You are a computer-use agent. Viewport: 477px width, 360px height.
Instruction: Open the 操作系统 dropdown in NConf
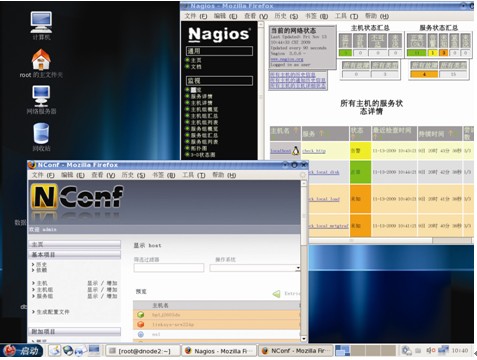click(255, 268)
